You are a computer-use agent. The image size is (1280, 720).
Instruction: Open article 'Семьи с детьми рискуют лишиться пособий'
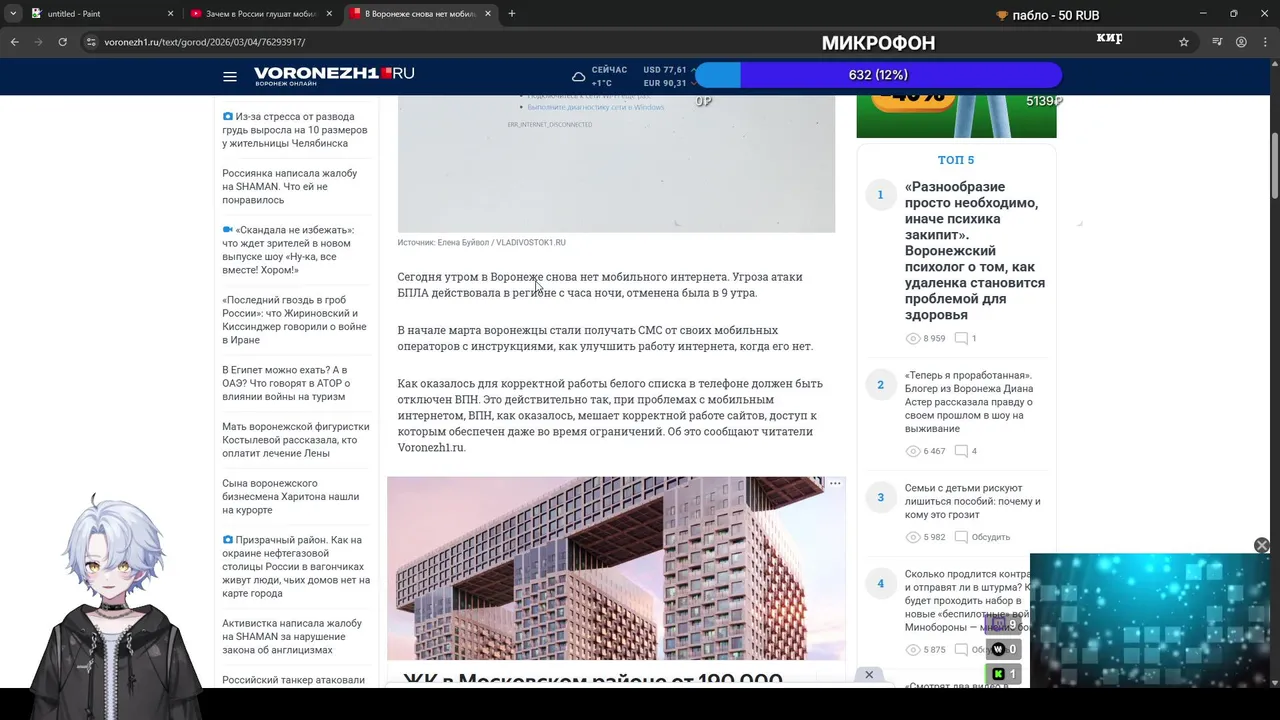[972, 501]
